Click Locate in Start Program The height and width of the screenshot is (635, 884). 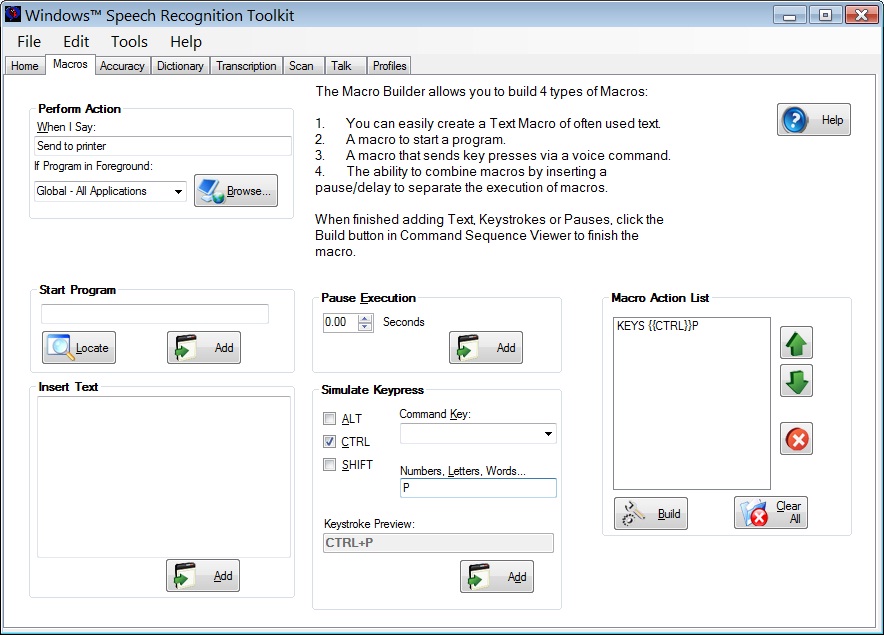(79, 347)
